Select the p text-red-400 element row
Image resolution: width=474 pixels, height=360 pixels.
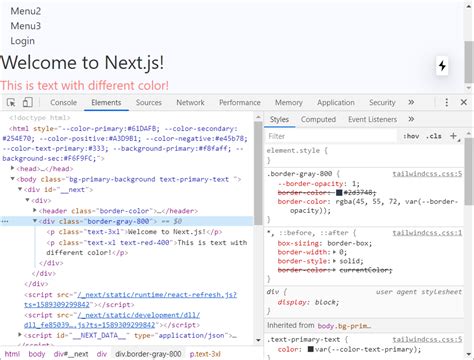(147, 247)
